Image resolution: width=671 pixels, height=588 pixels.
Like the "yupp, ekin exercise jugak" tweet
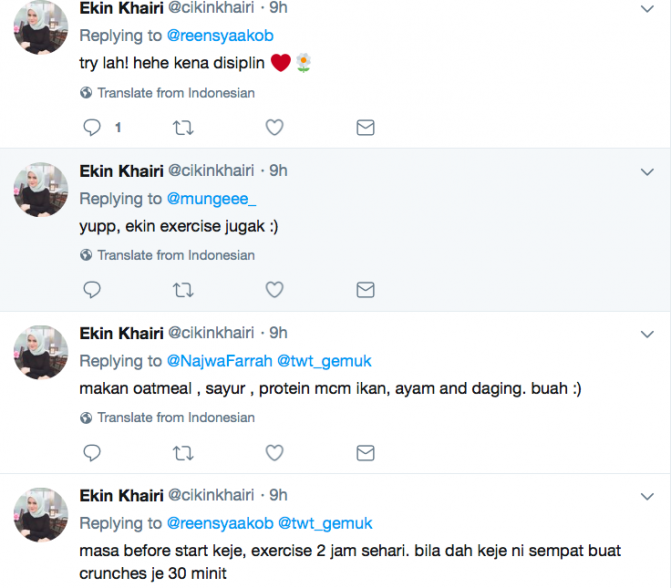pos(274,290)
